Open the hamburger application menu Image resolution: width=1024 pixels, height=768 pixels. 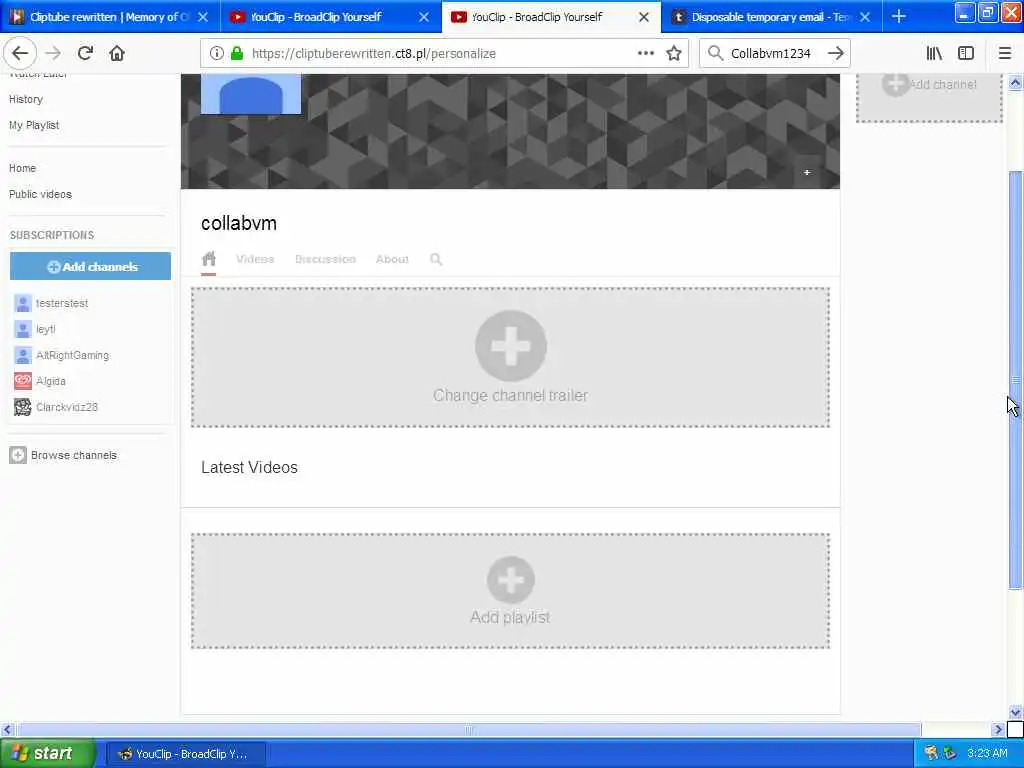coord(1004,54)
